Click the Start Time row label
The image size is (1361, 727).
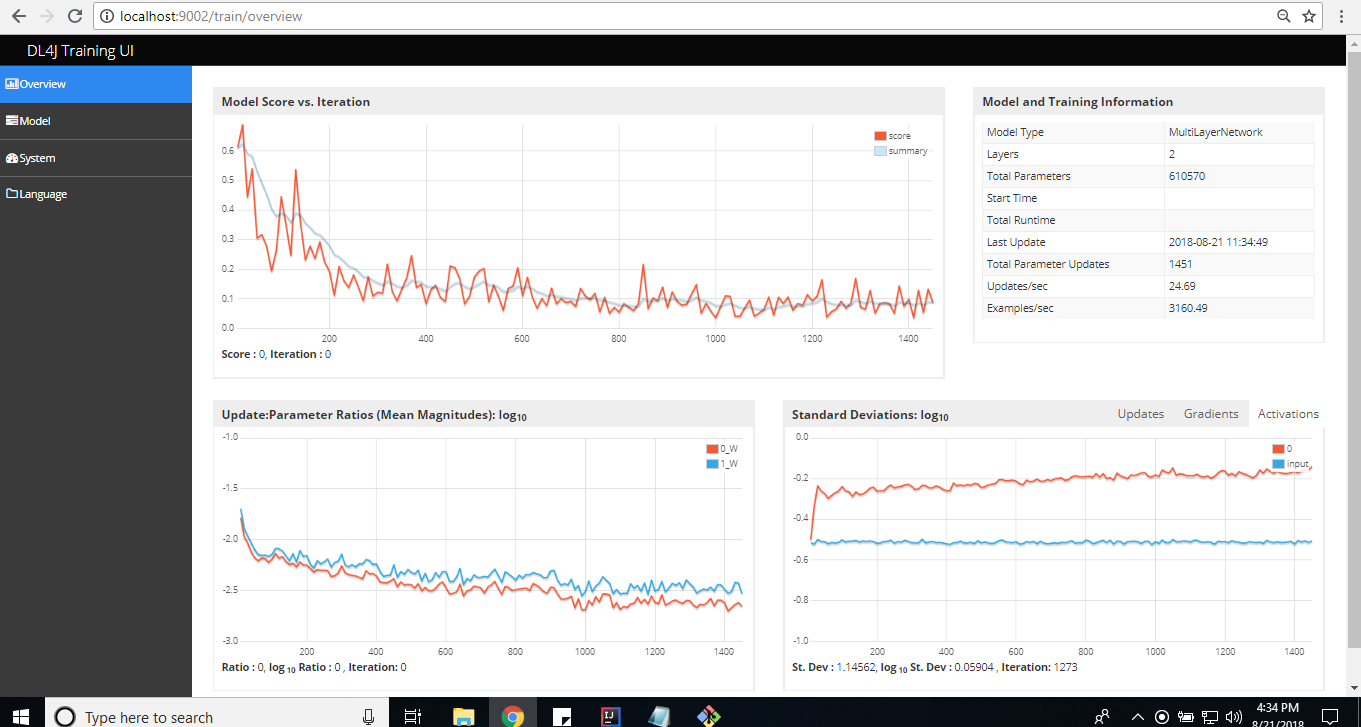pyautogui.click(x=1012, y=198)
